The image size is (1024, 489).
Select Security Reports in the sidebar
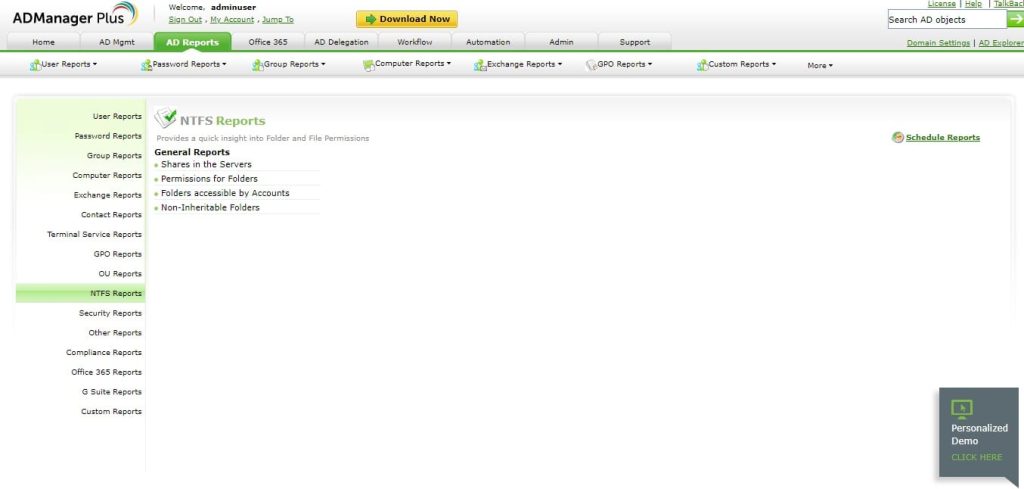click(x=110, y=313)
